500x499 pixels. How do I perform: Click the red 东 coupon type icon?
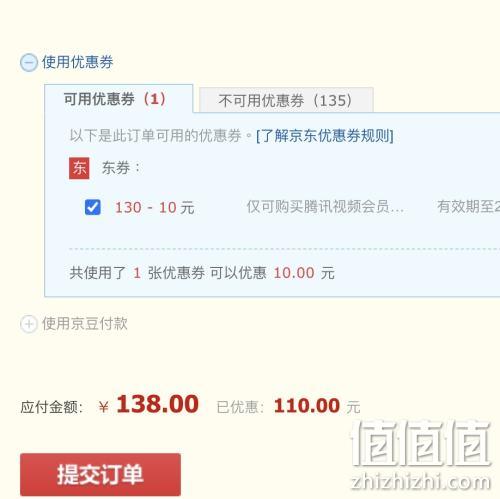pyautogui.click(x=79, y=168)
